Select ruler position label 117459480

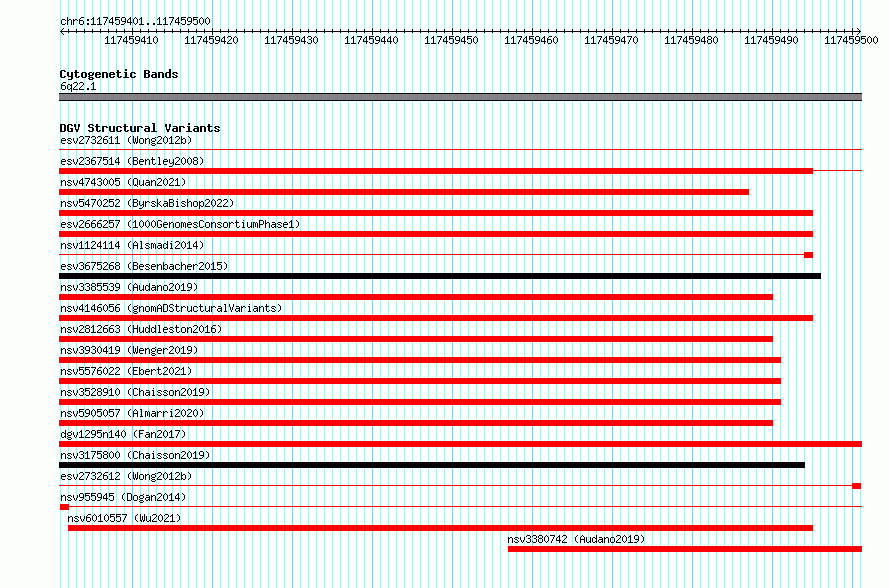pos(691,40)
